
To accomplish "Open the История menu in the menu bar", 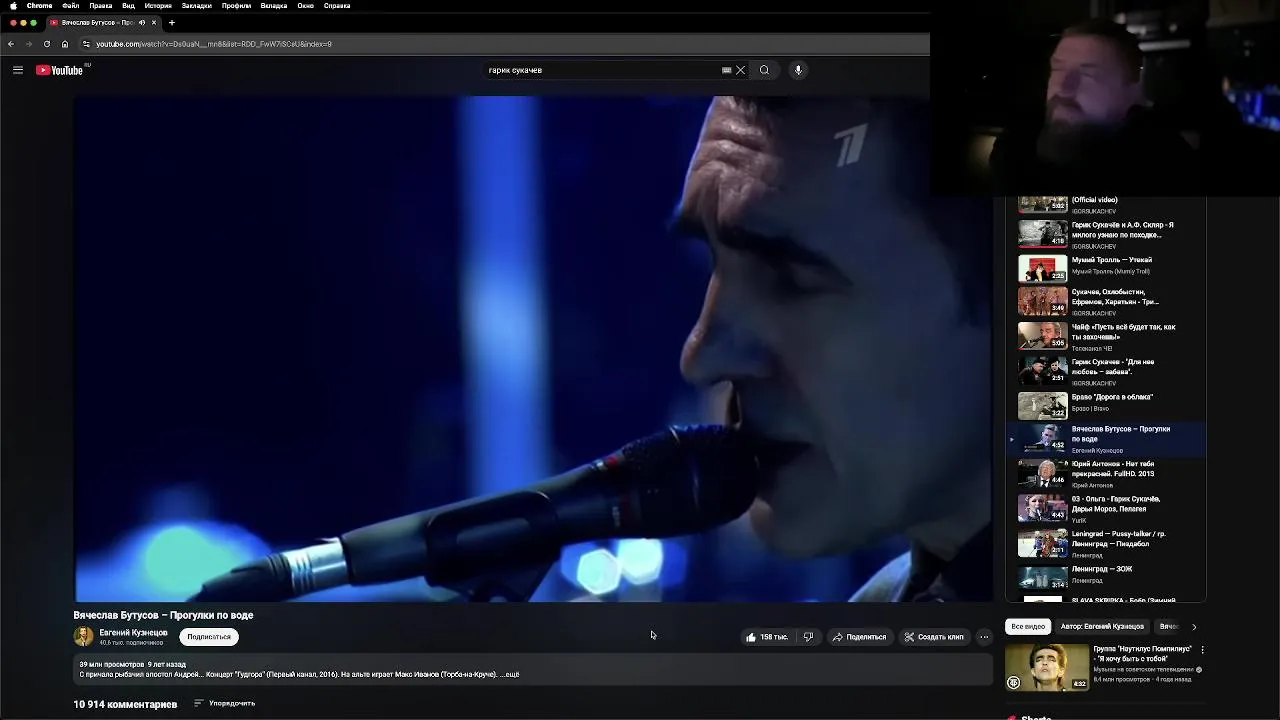I will (x=158, y=6).
